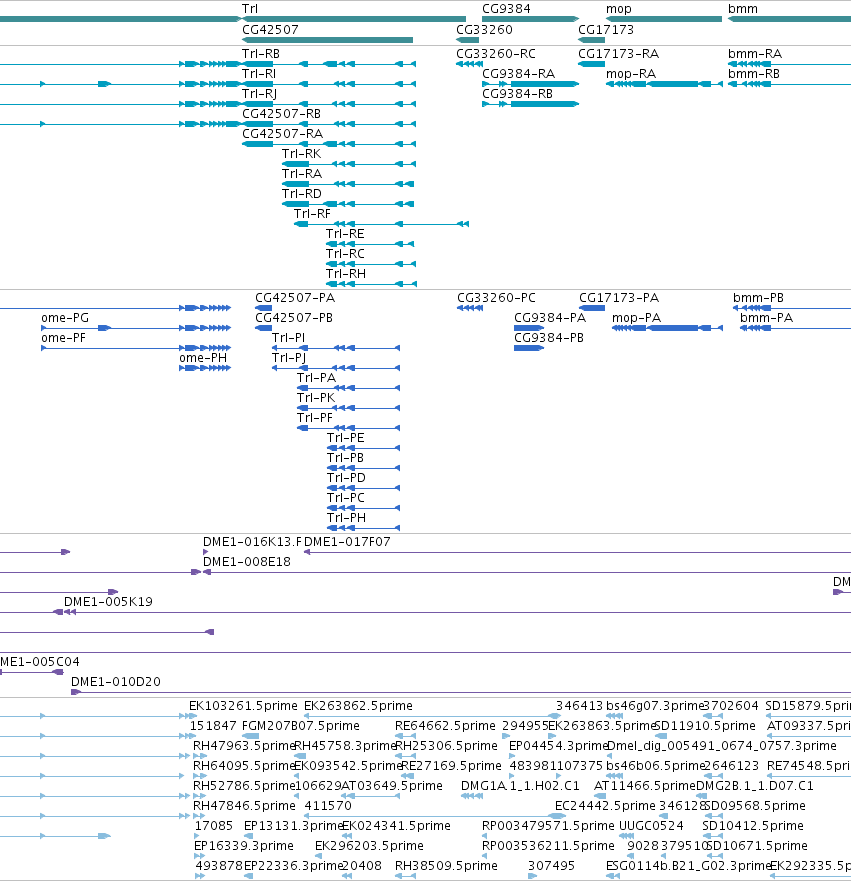Click protein label ome-PF
This screenshot has height=881, width=851.
63,338
